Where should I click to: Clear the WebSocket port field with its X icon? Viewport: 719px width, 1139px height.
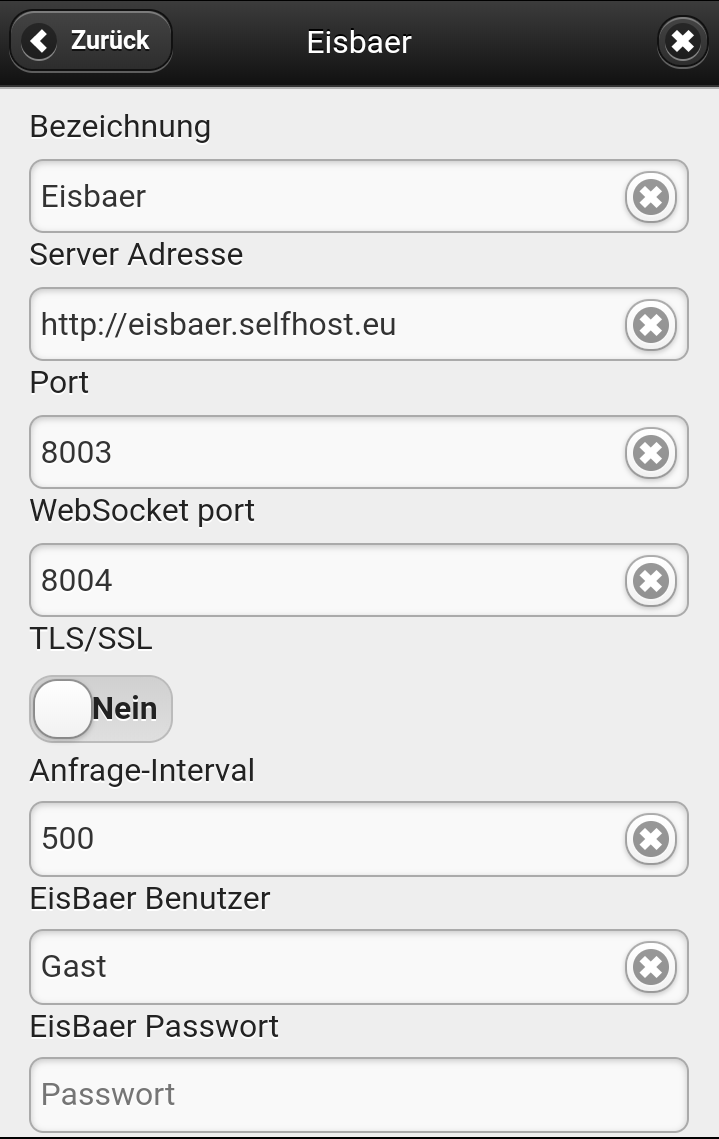tap(651, 580)
